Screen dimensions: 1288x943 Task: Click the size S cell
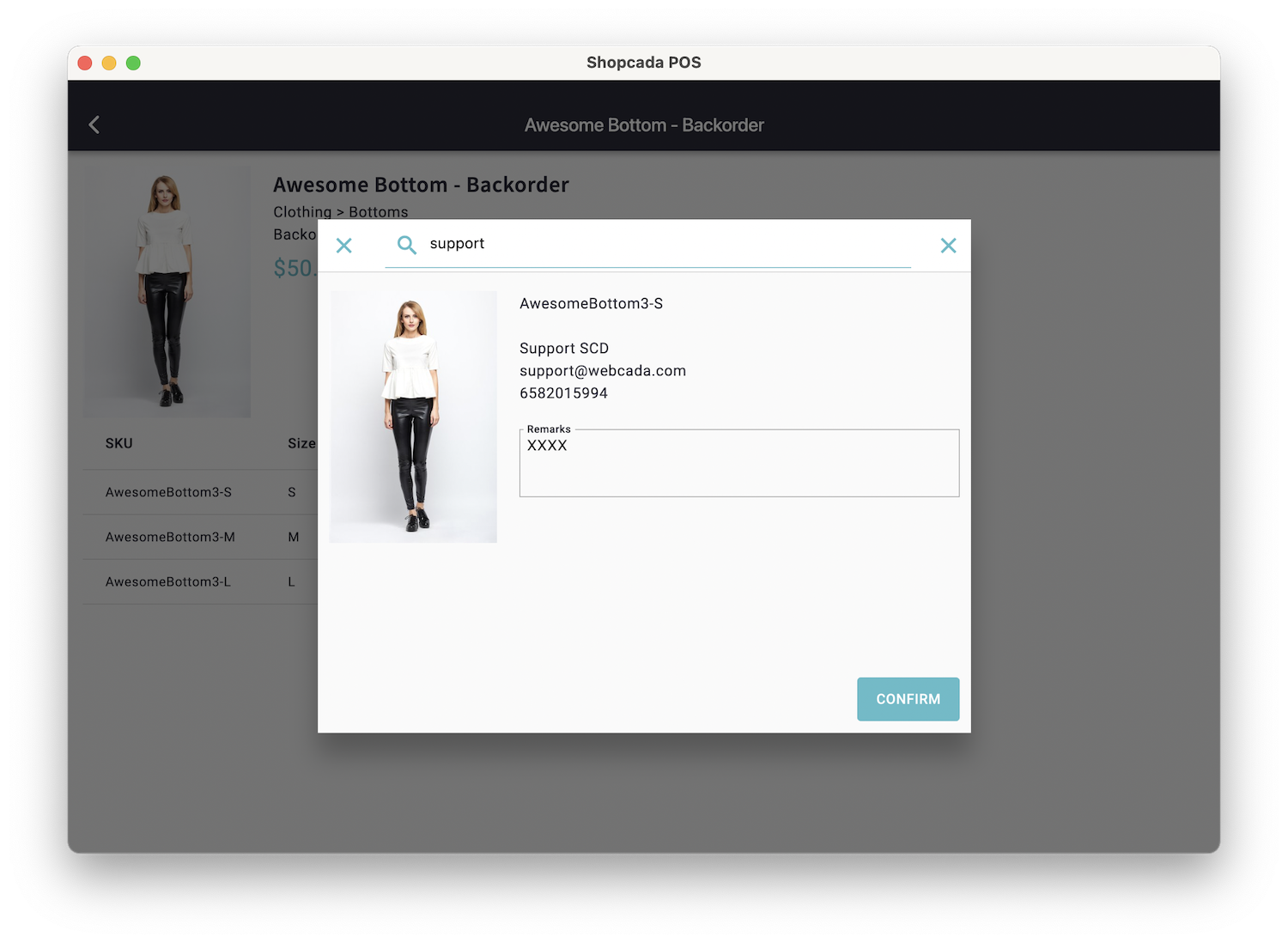(x=292, y=492)
